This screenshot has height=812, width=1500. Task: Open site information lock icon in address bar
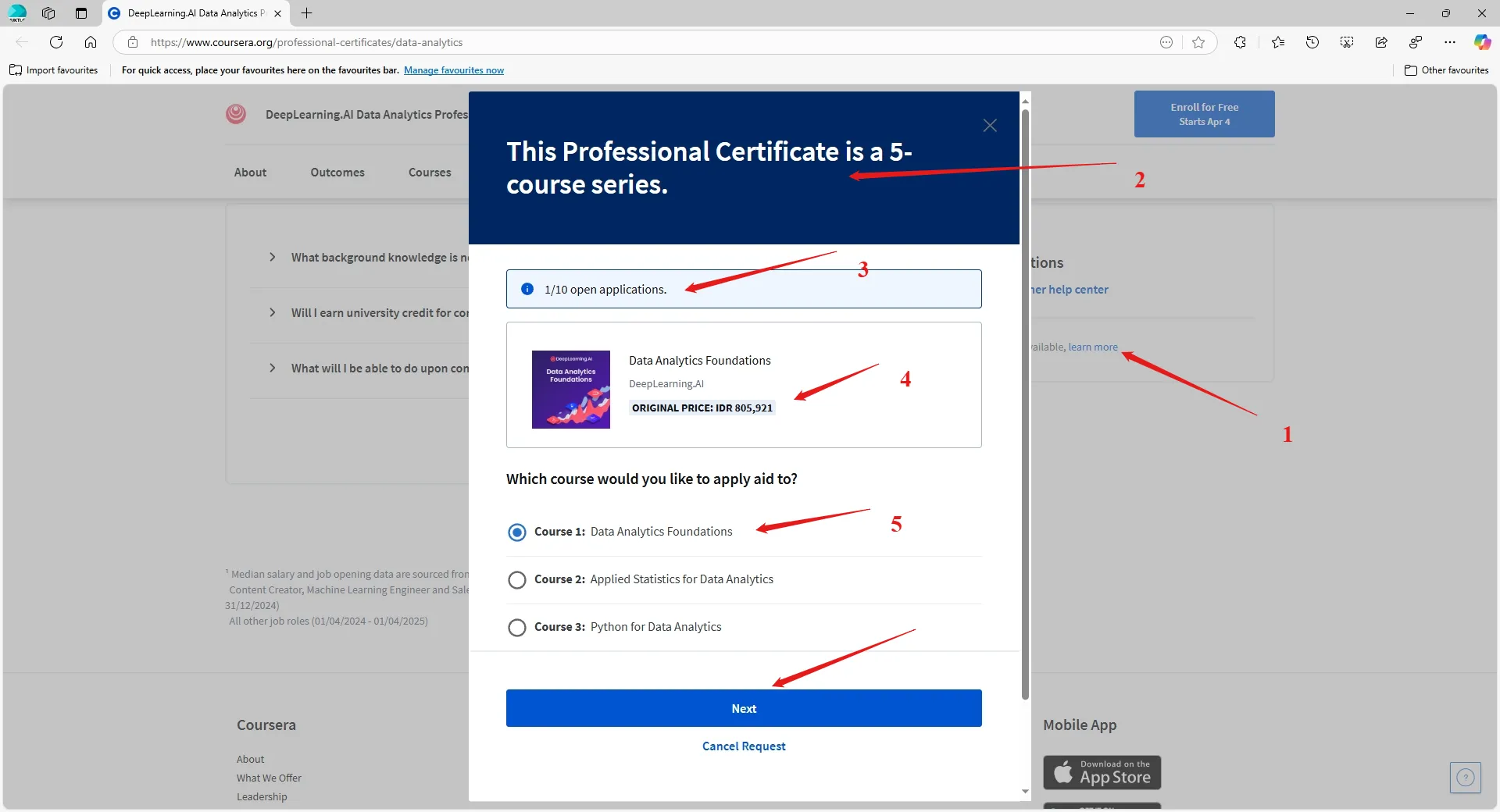(x=133, y=42)
